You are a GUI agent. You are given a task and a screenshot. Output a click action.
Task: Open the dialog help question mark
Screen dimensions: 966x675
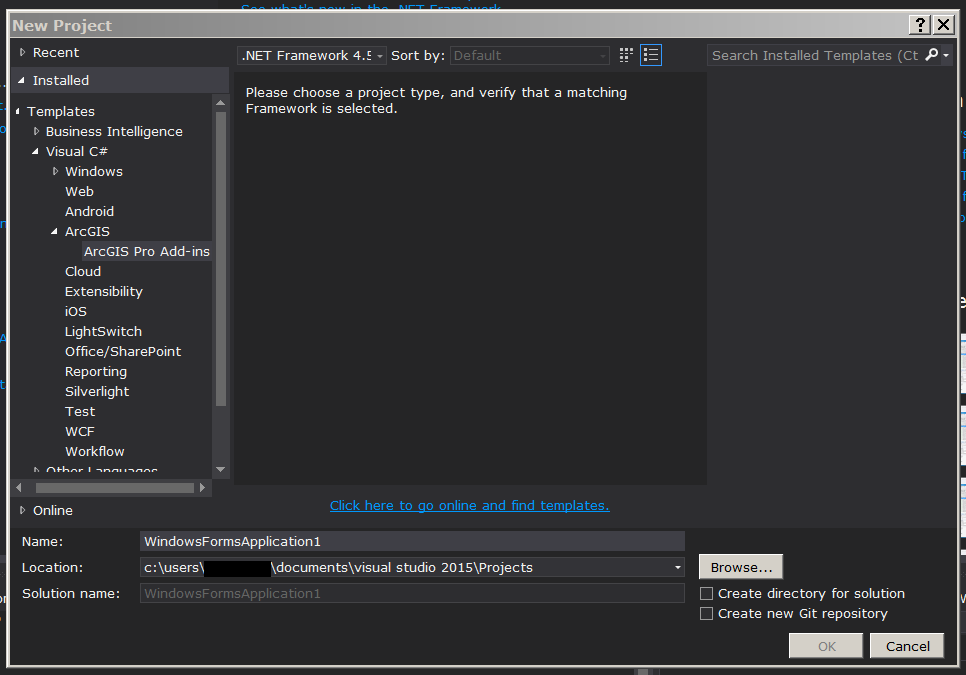(920, 25)
